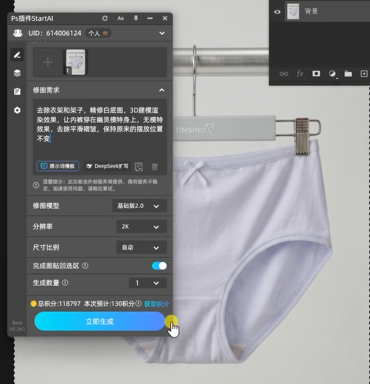Viewport: 370px width, 384px height.
Task: Click the info icon beside the warm tip
Action: click(x=36, y=185)
